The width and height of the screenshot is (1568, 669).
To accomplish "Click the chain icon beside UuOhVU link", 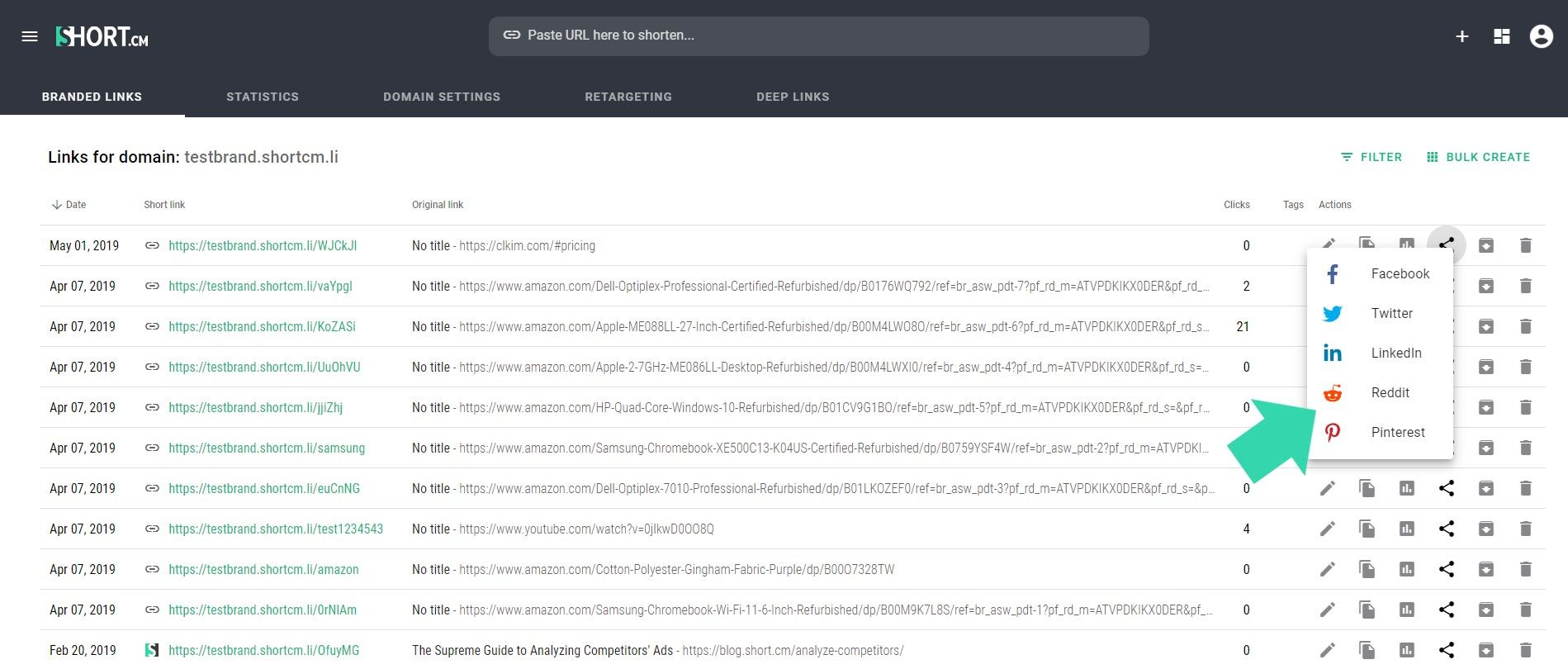I will [x=152, y=367].
